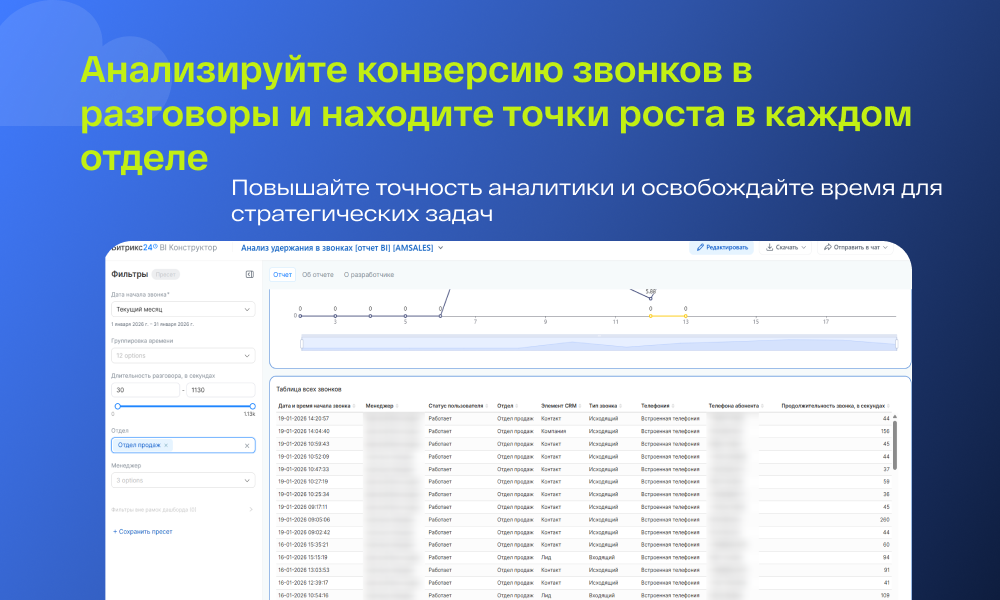Sort by 'Продолжительность звонка, в секундах' column
The image size is (1000, 600).
click(x=891, y=406)
